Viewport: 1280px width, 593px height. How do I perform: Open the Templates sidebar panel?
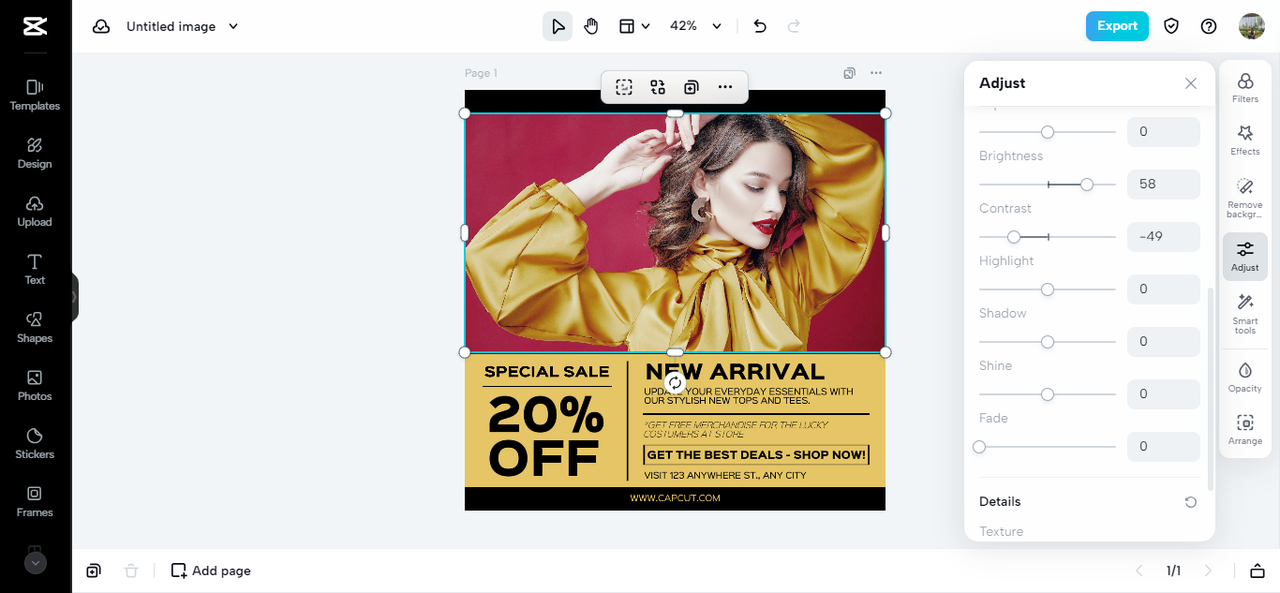[x=35, y=95]
